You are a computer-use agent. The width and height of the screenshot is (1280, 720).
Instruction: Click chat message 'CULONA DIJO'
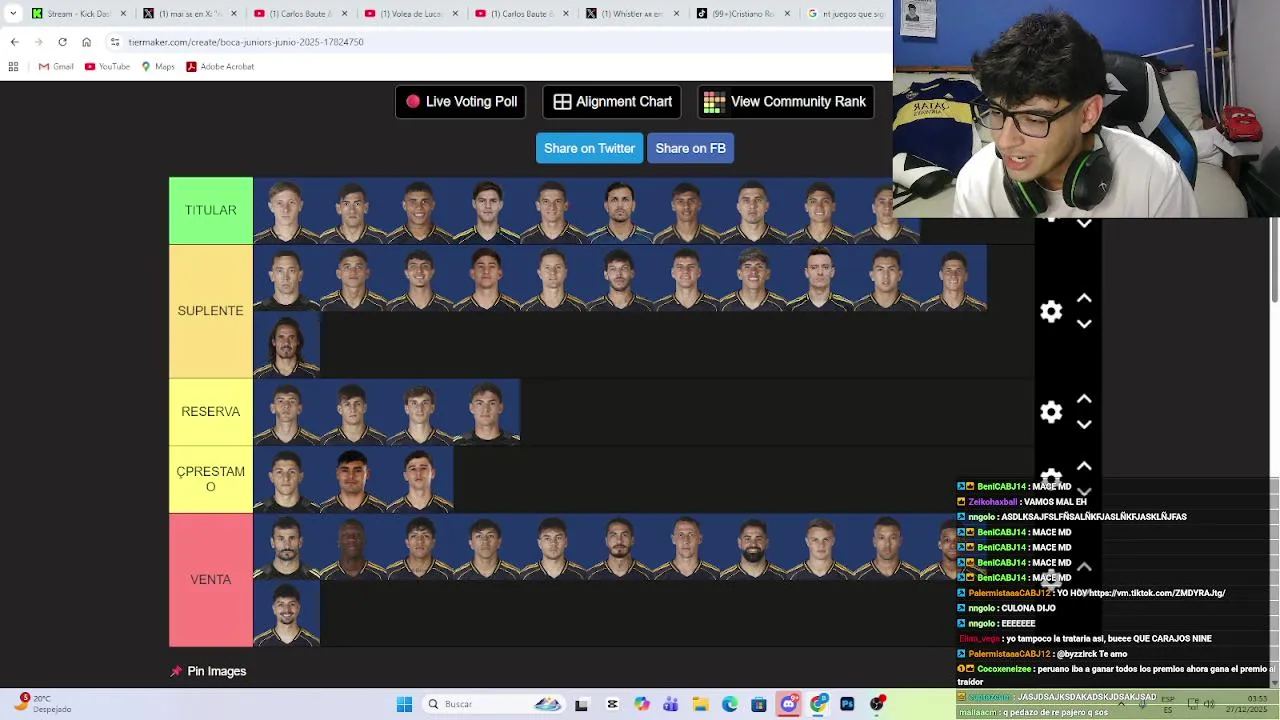click(x=1027, y=608)
